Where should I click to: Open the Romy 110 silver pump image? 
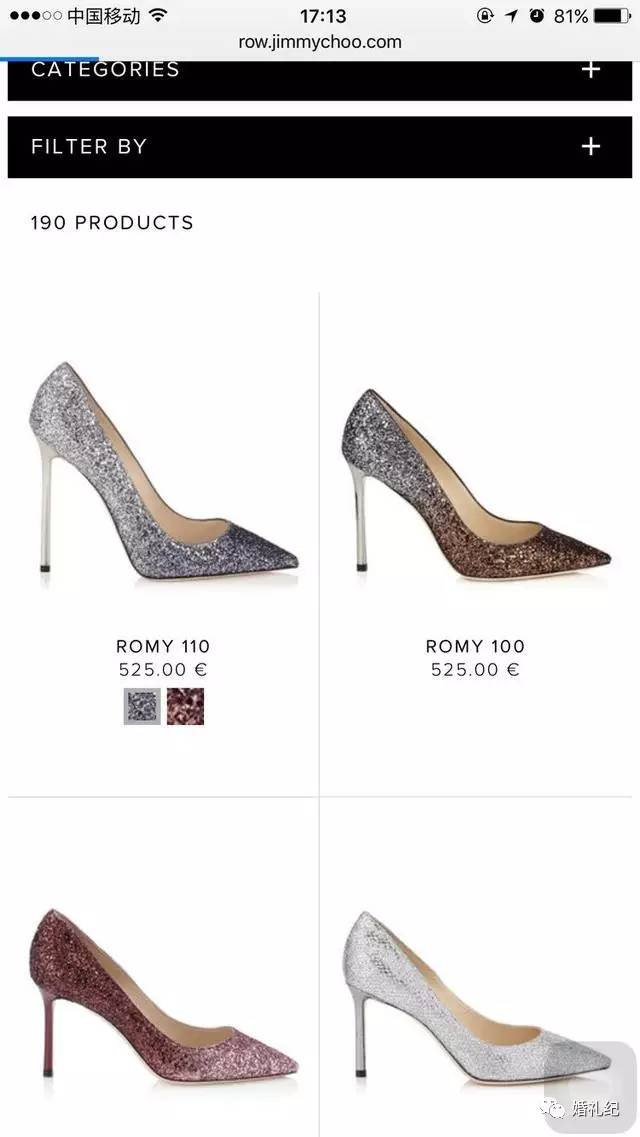(164, 470)
